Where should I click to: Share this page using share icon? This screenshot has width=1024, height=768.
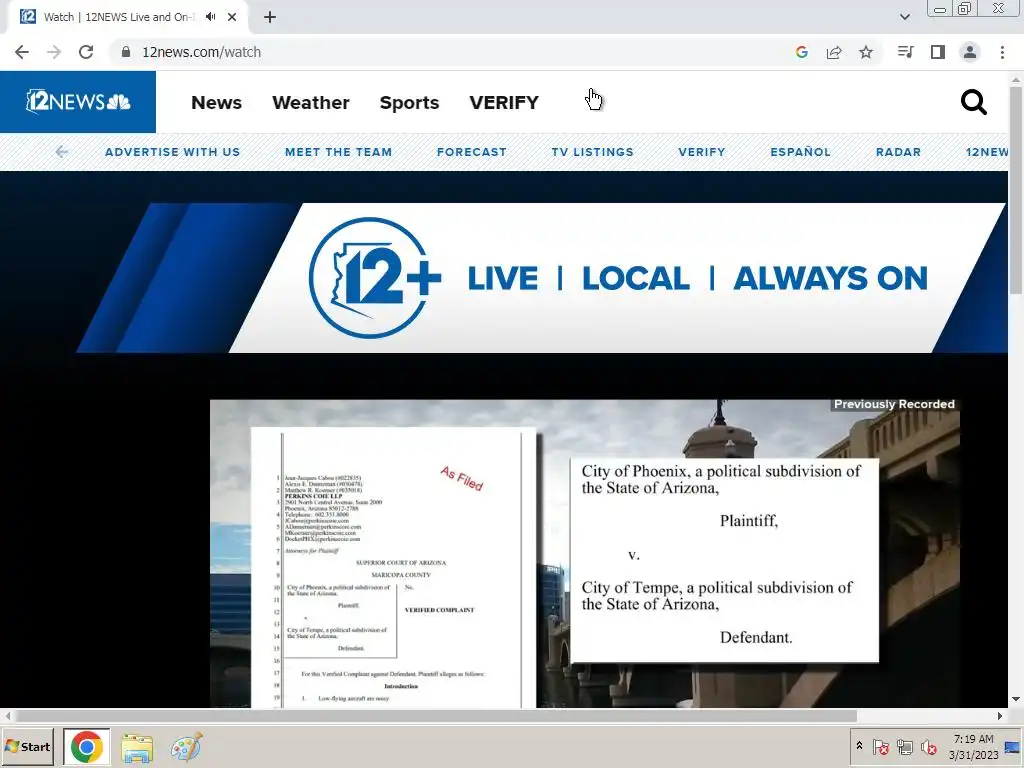pos(834,52)
